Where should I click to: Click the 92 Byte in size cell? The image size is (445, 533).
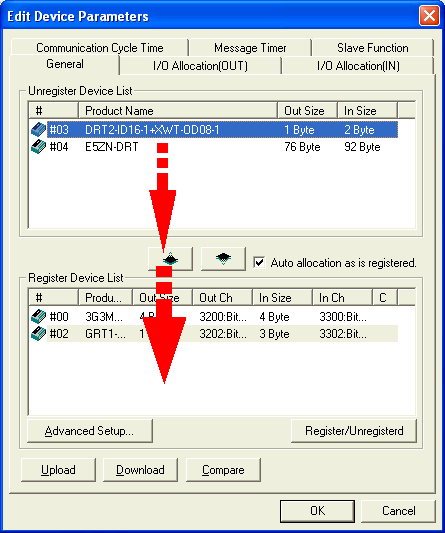(x=362, y=147)
